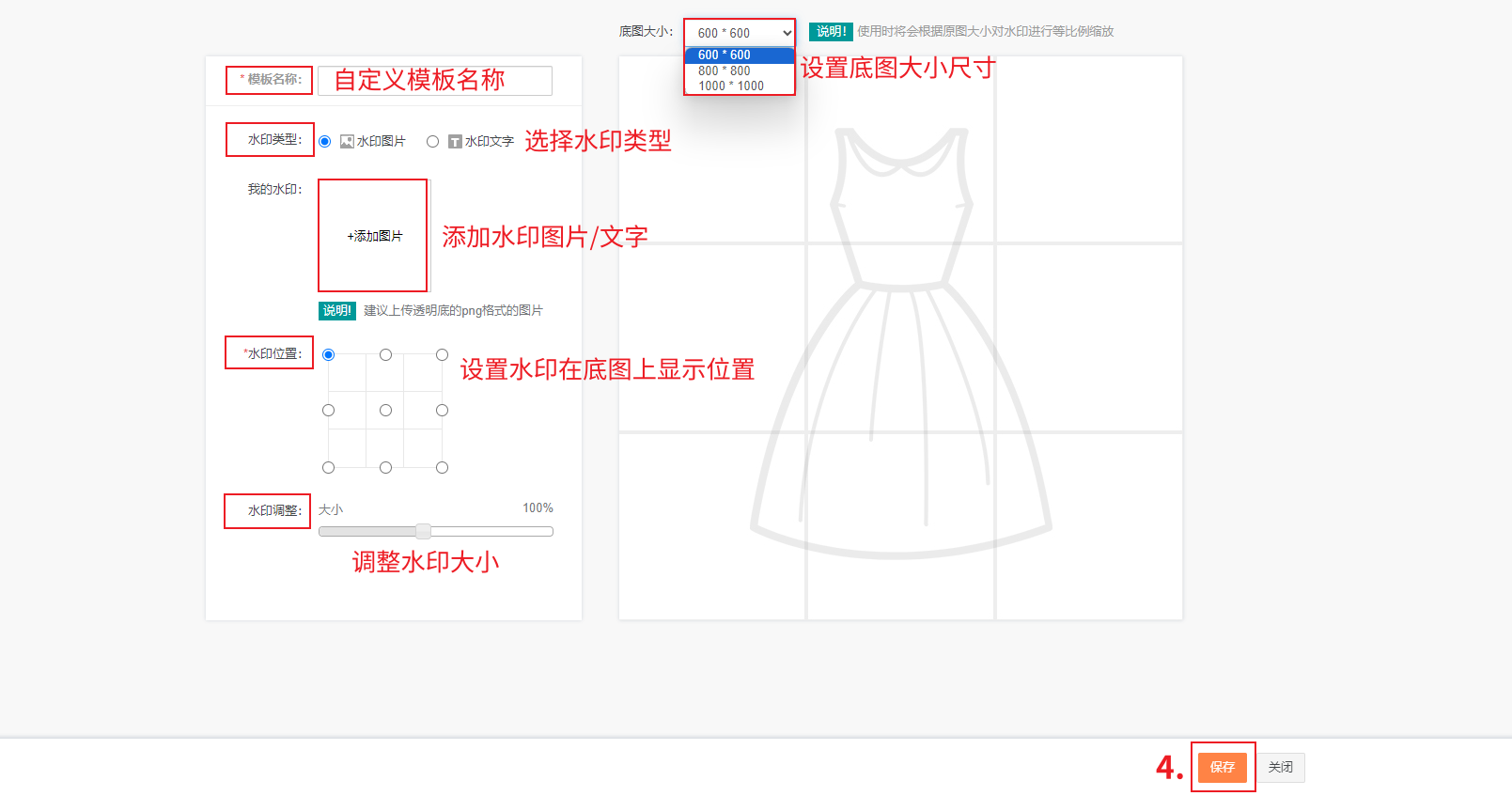Screen dimensions: 1512x796
Task: Choose top-center watermark position
Action: [385, 354]
